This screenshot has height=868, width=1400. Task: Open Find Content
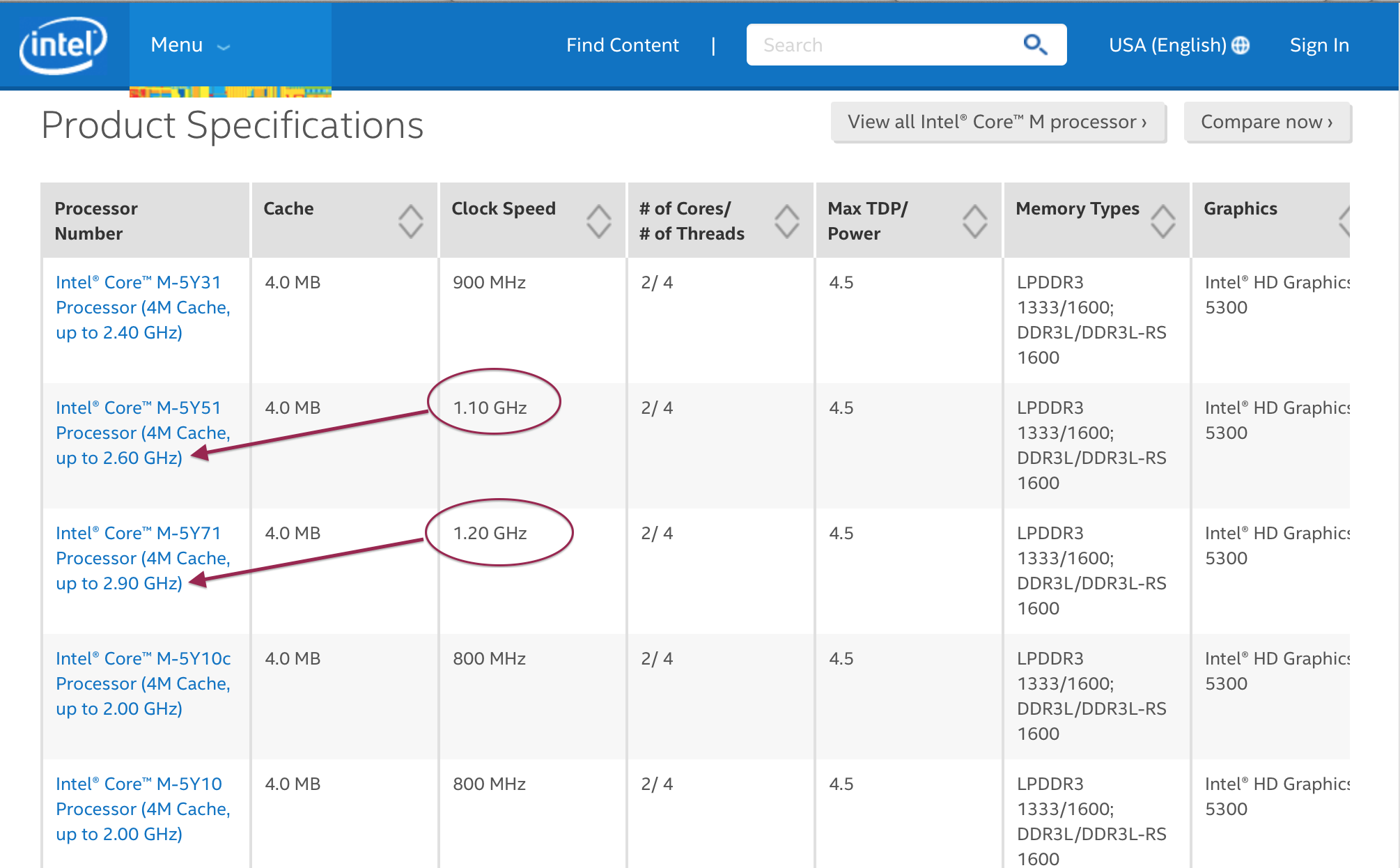622,45
